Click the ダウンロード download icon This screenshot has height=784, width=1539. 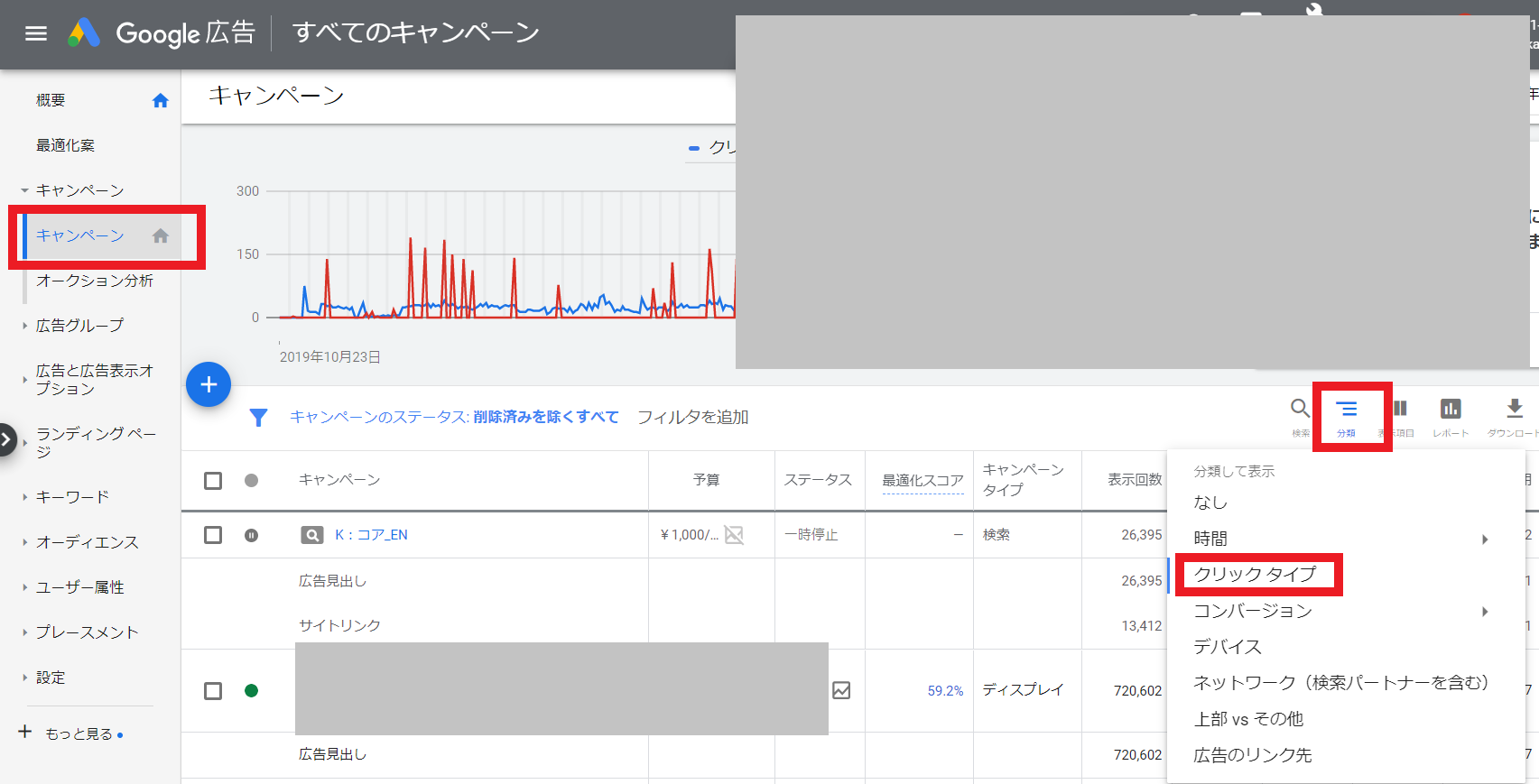pos(1515,409)
